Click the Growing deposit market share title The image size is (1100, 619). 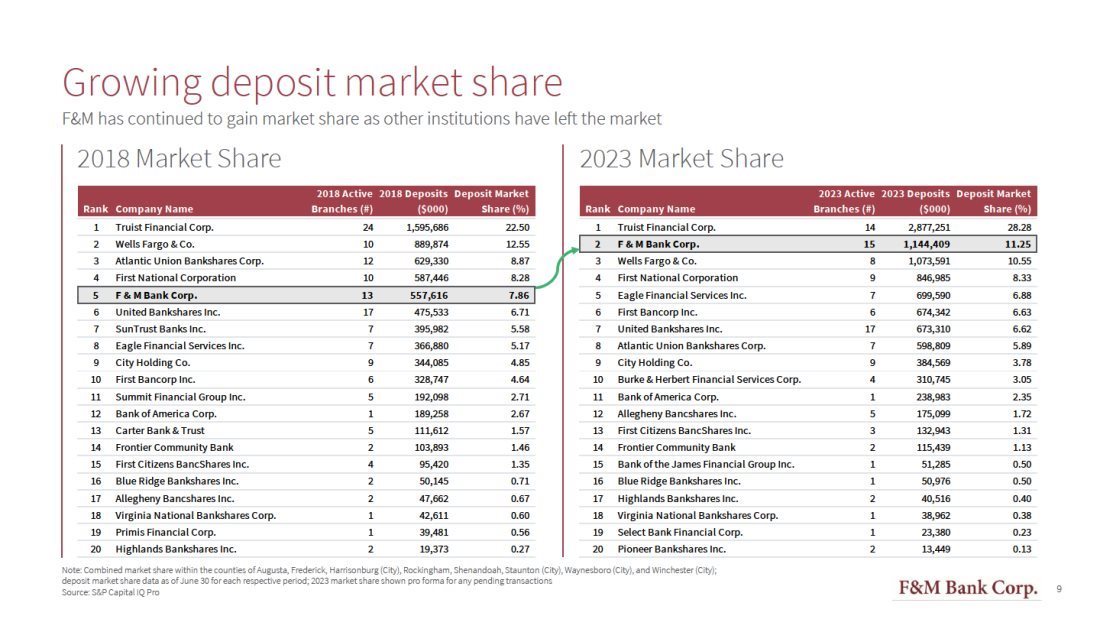point(312,83)
